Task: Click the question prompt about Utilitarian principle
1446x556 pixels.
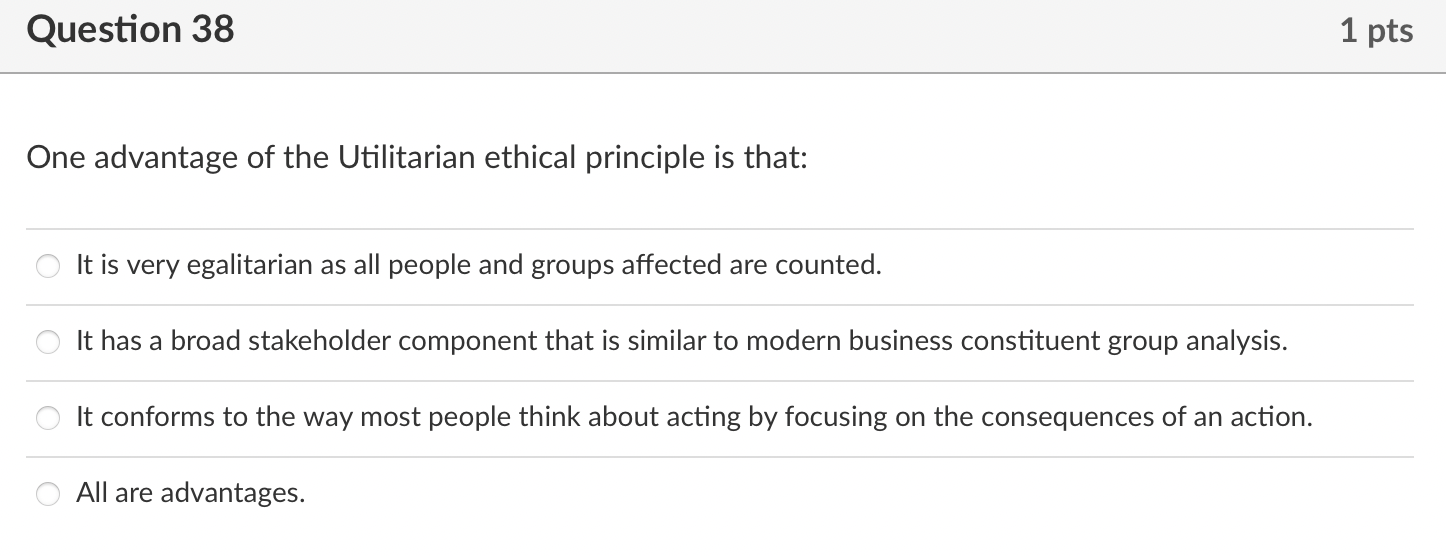Action: (416, 158)
